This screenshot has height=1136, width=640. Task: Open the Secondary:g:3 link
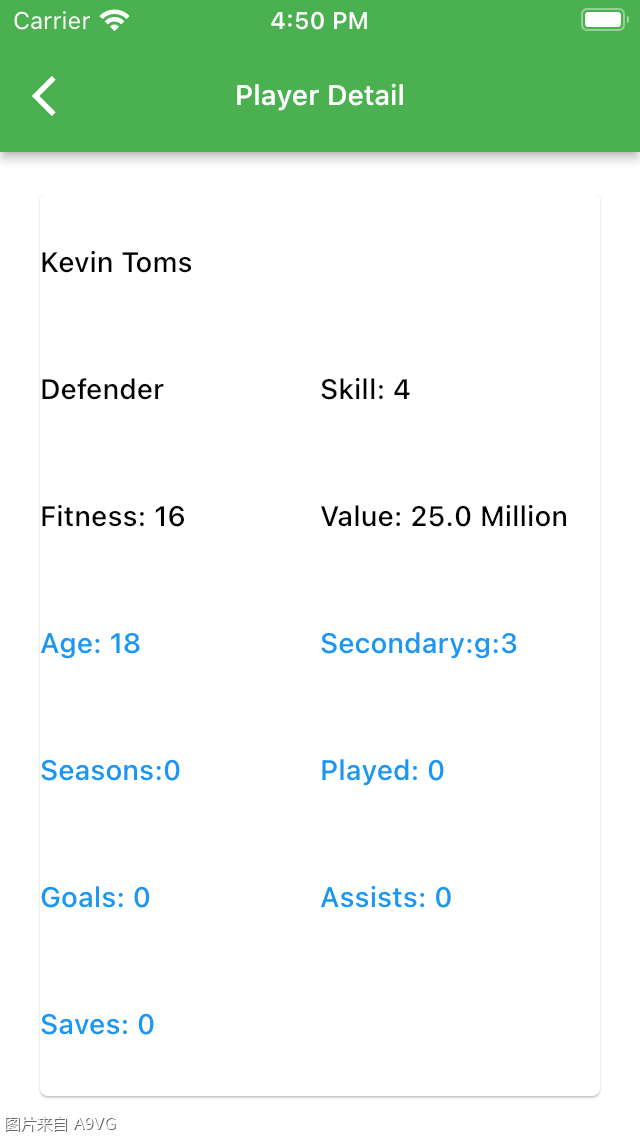pyautogui.click(x=419, y=644)
